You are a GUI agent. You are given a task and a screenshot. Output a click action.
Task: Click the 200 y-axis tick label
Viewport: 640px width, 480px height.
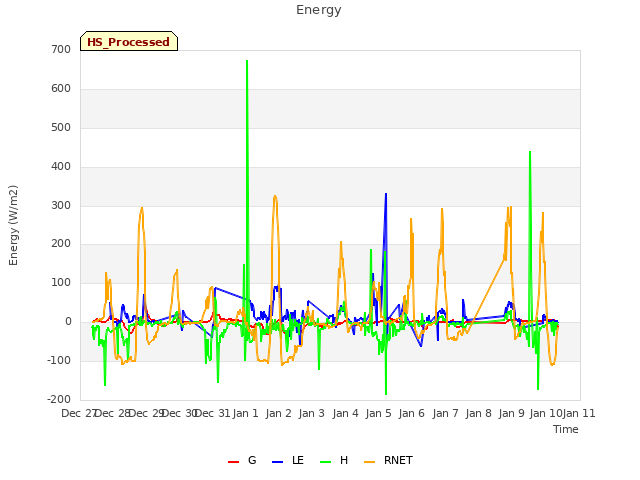pyautogui.click(x=61, y=244)
